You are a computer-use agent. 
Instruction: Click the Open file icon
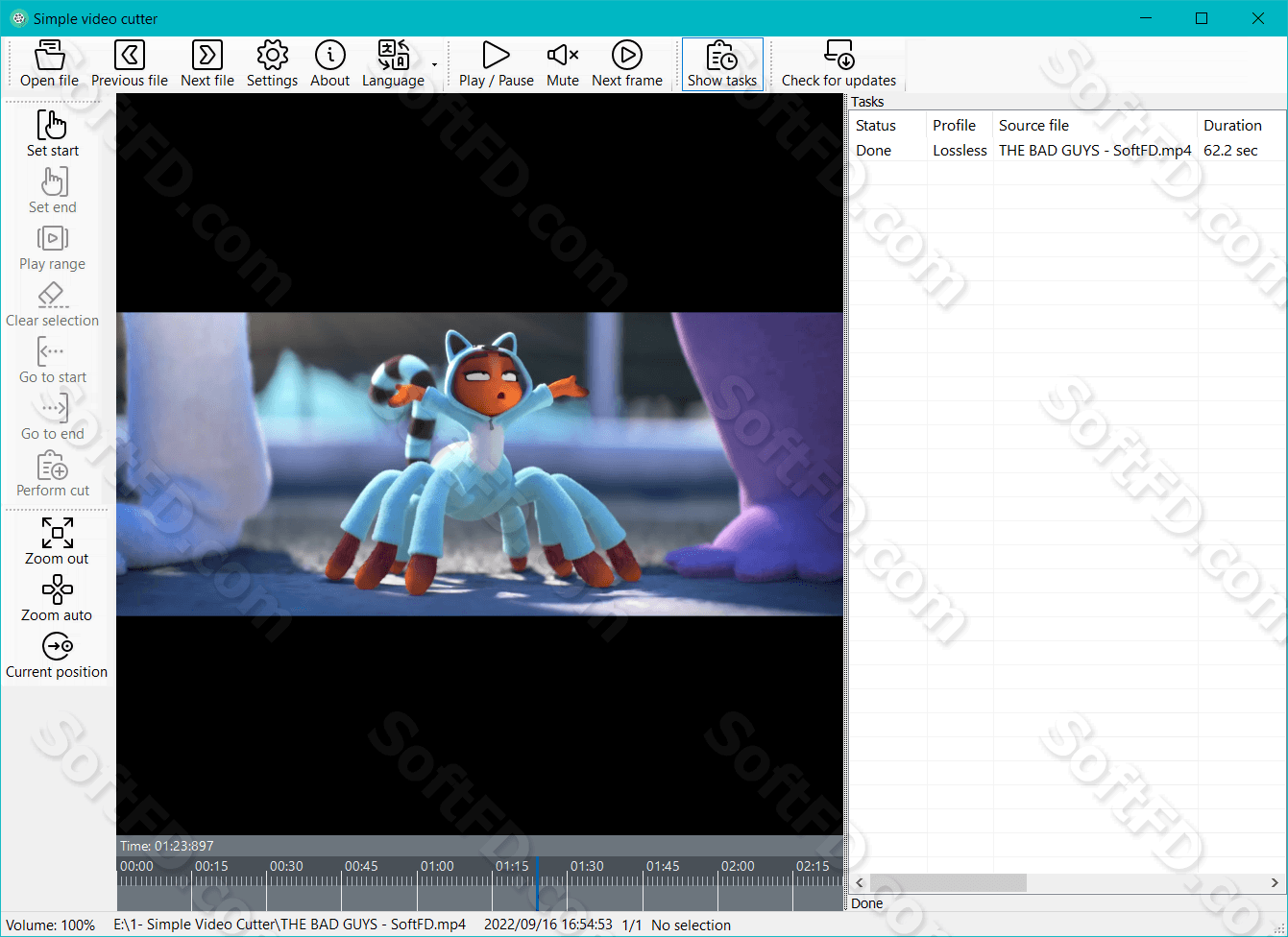point(50,56)
